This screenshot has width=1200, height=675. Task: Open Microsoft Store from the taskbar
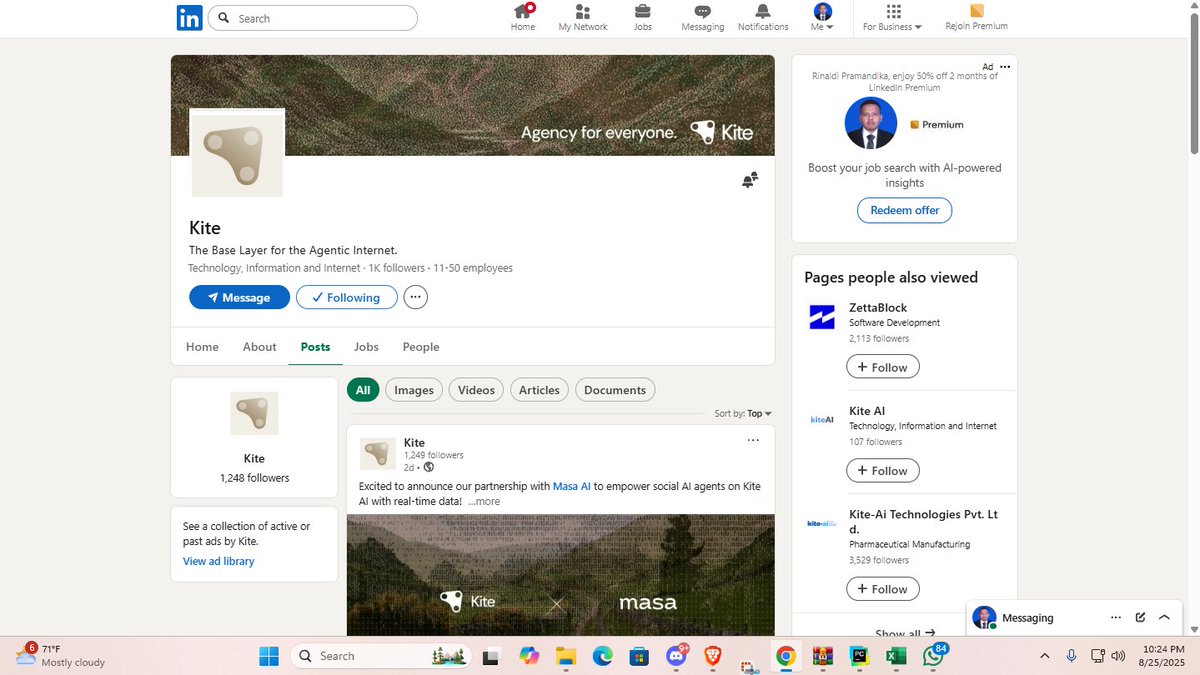pos(639,656)
